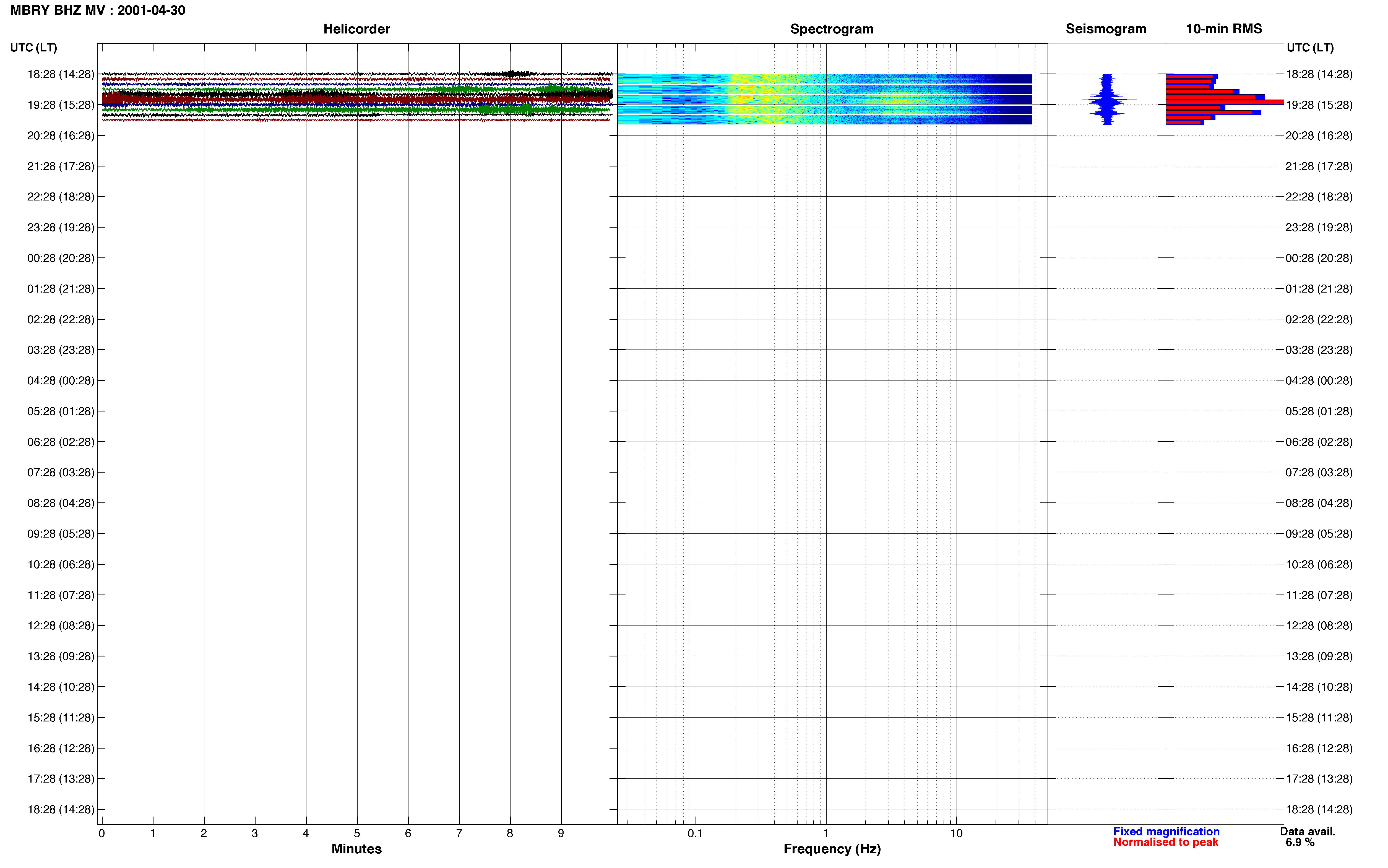The image size is (1388, 868).
Task: Click the Minutes axis tick label 5
Action: (x=356, y=833)
